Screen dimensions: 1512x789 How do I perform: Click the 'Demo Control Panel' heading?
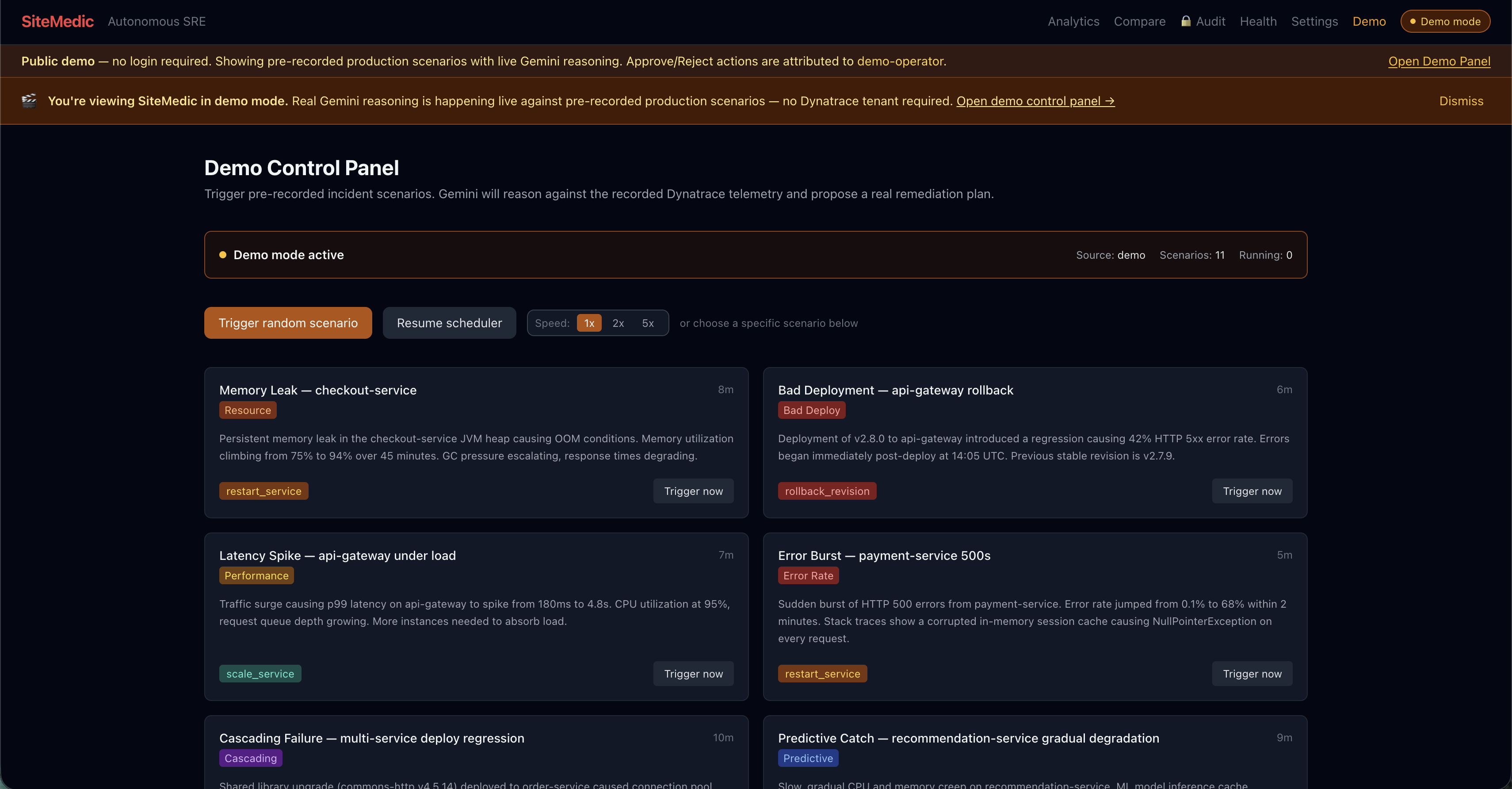tap(302, 168)
